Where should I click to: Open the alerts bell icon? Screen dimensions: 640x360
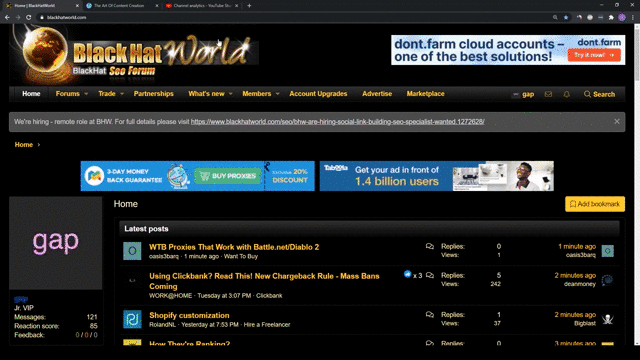[x=567, y=94]
